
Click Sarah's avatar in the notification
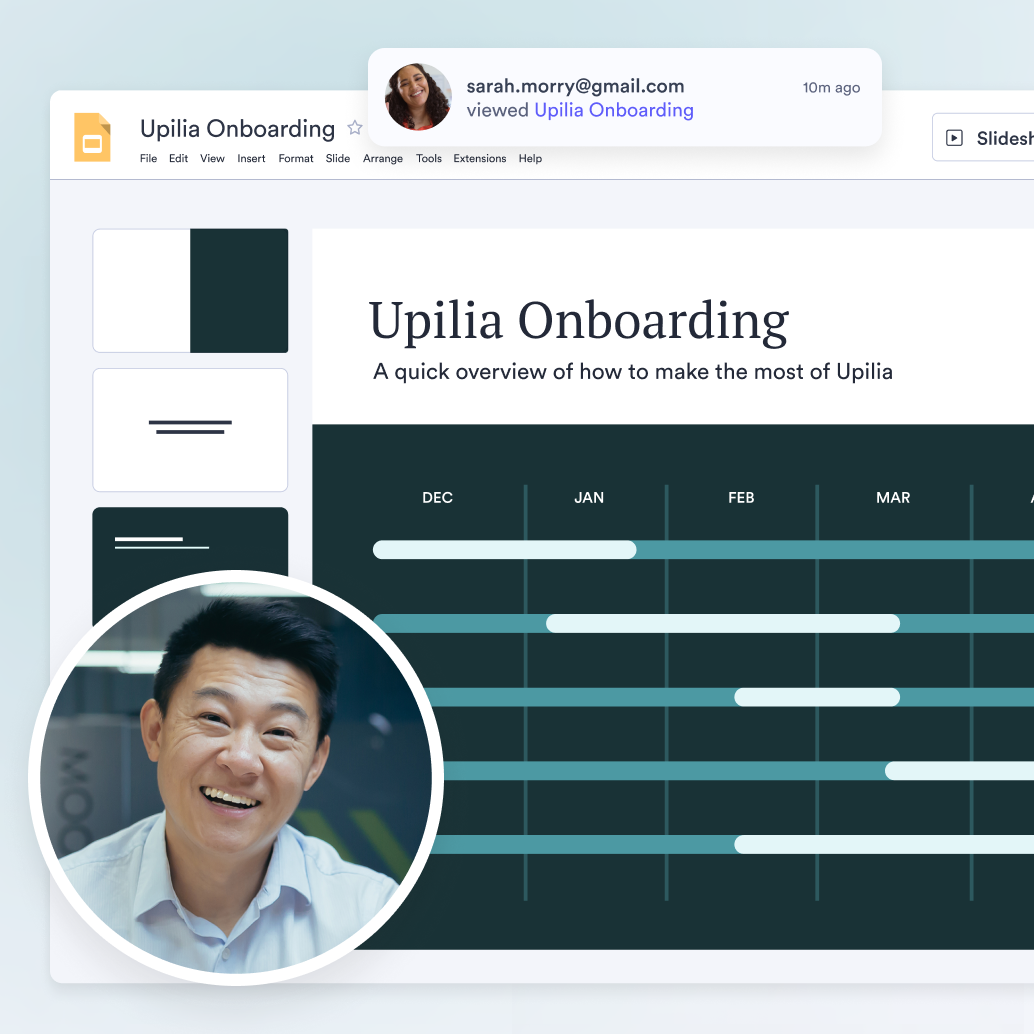(x=418, y=97)
